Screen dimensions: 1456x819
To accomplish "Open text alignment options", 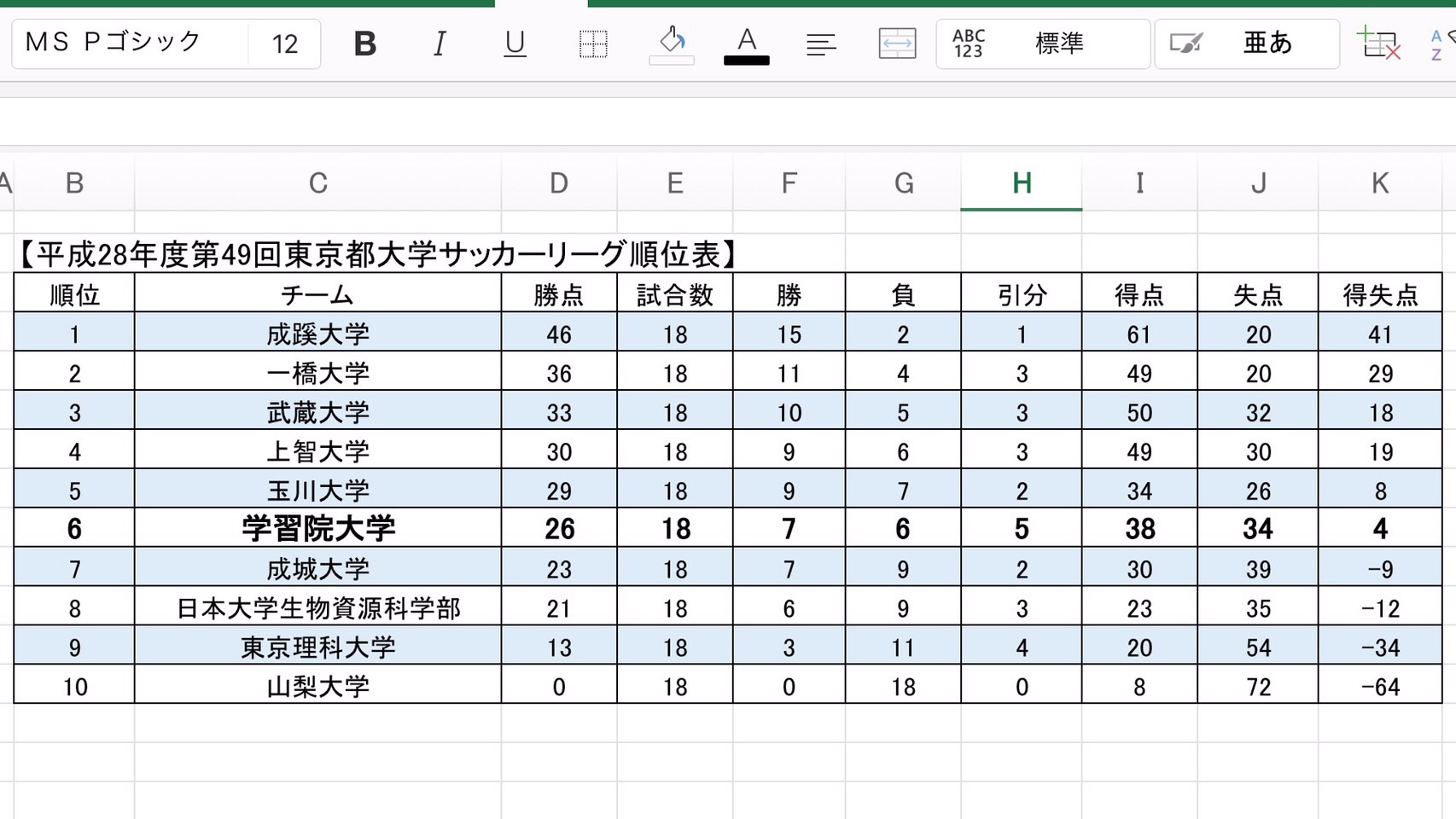I will click(x=821, y=44).
